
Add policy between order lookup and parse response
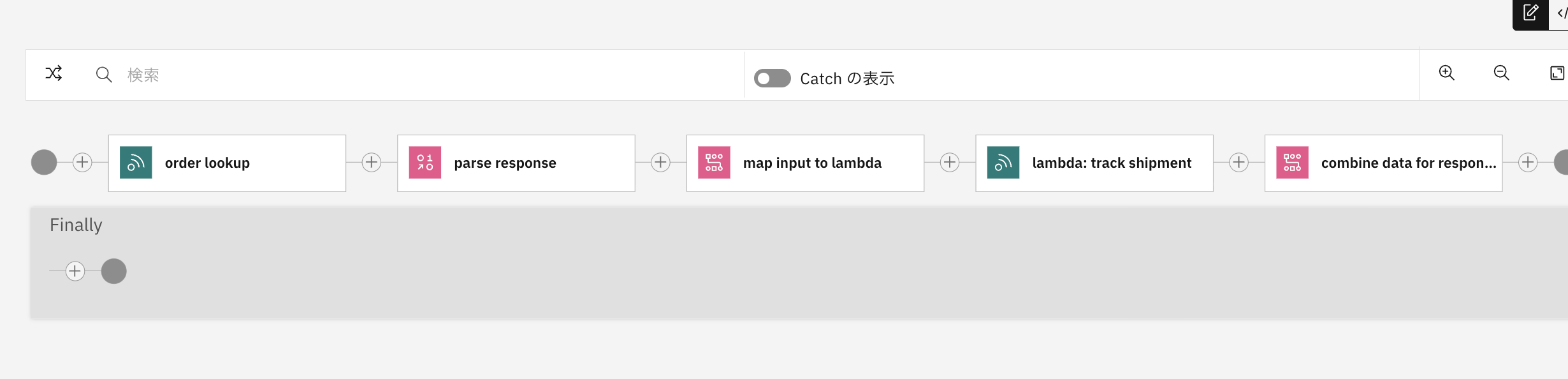pyautogui.click(x=372, y=163)
